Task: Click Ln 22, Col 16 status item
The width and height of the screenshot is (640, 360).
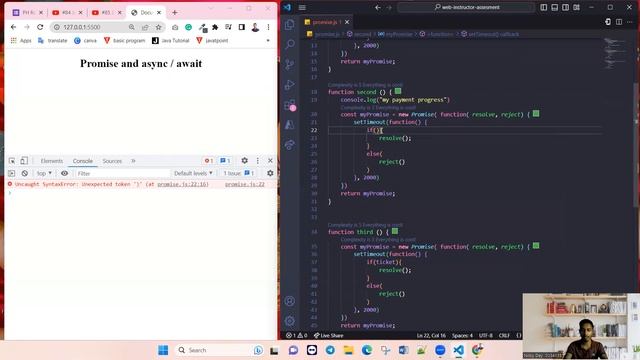Action: pyautogui.click(x=431, y=336)
